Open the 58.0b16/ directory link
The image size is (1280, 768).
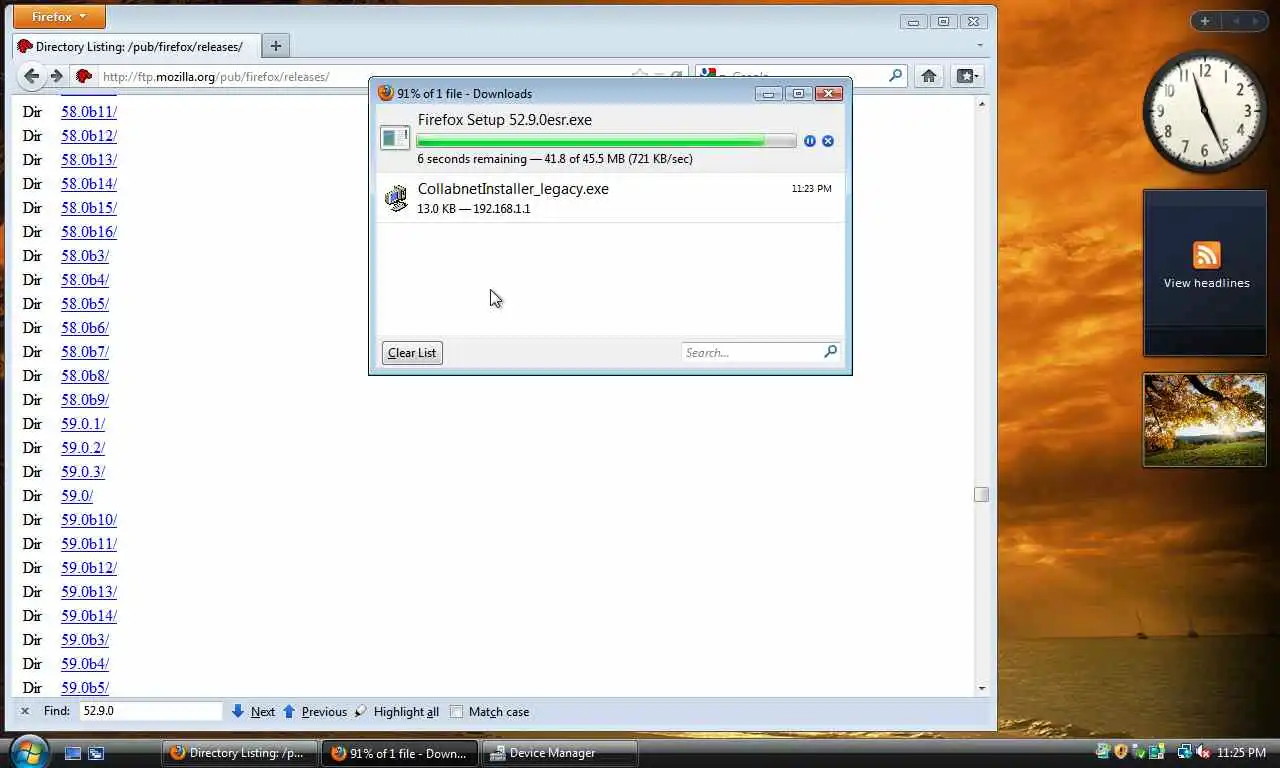(89, 232)
